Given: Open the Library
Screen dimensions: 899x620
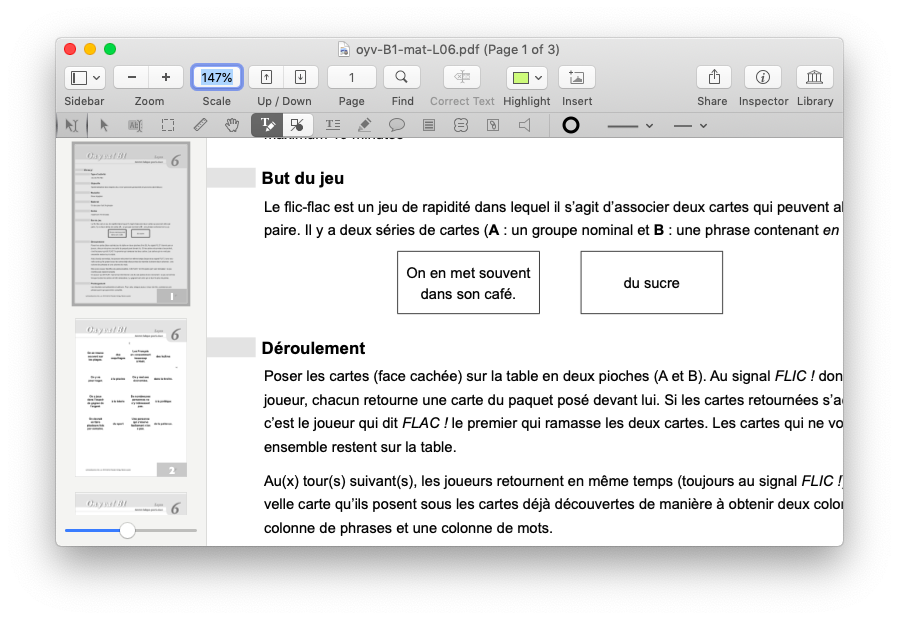Looking at the screenshot, I should click(815, 77).
